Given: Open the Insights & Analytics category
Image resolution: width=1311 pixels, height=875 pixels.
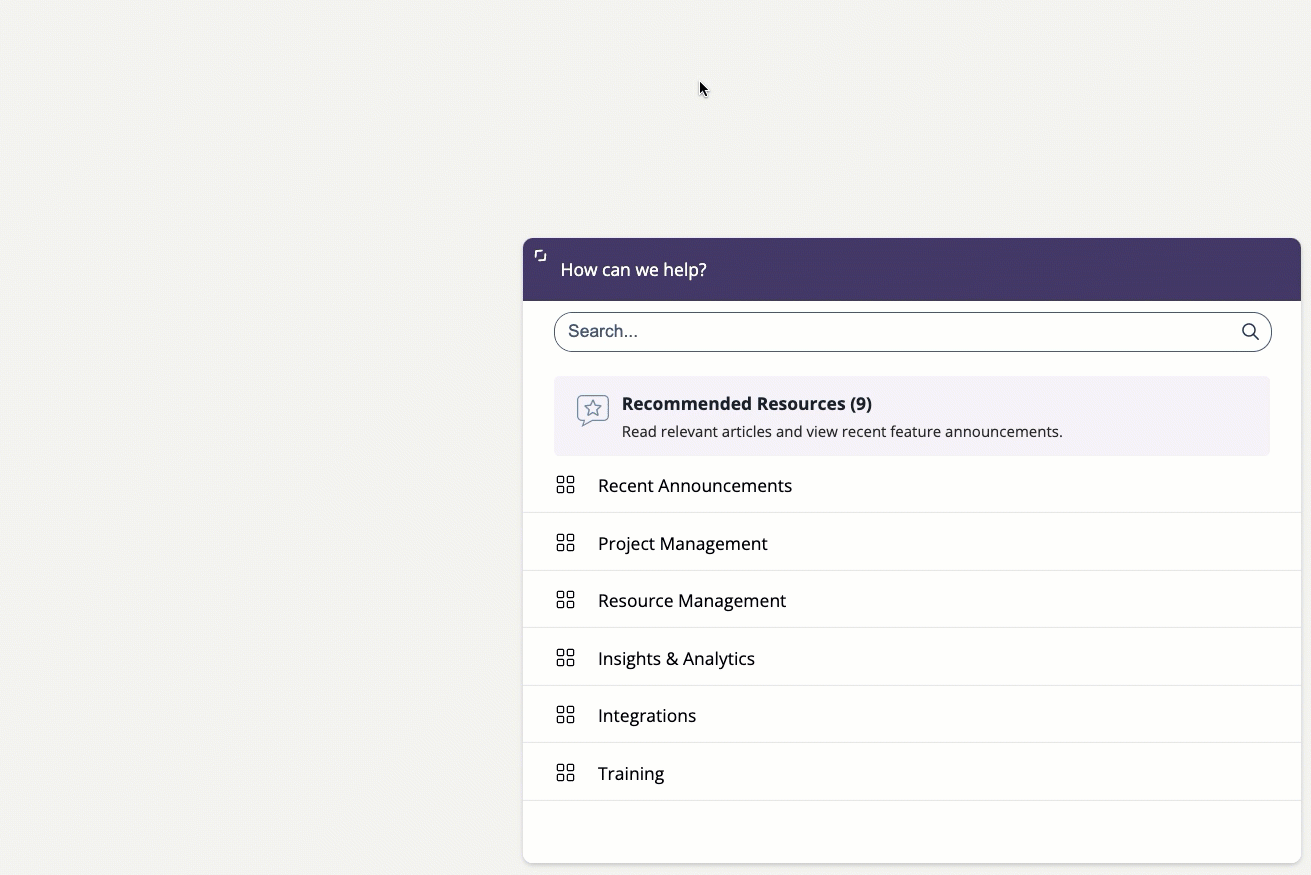Looking at the screenshot, I should coord(912,657).
